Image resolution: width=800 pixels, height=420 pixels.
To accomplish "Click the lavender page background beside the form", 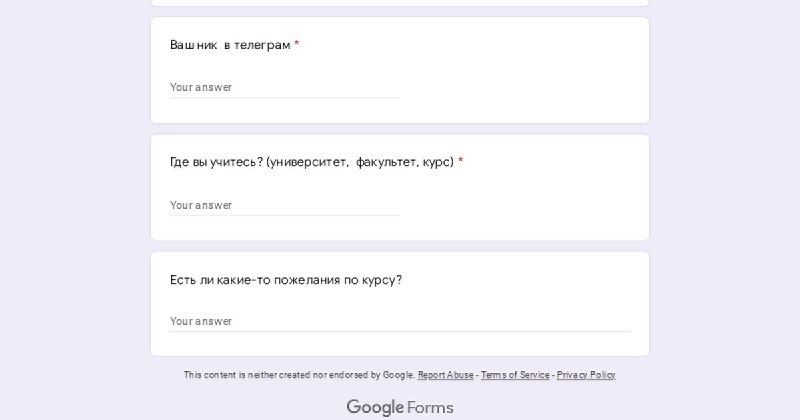I will pos(71,204).
